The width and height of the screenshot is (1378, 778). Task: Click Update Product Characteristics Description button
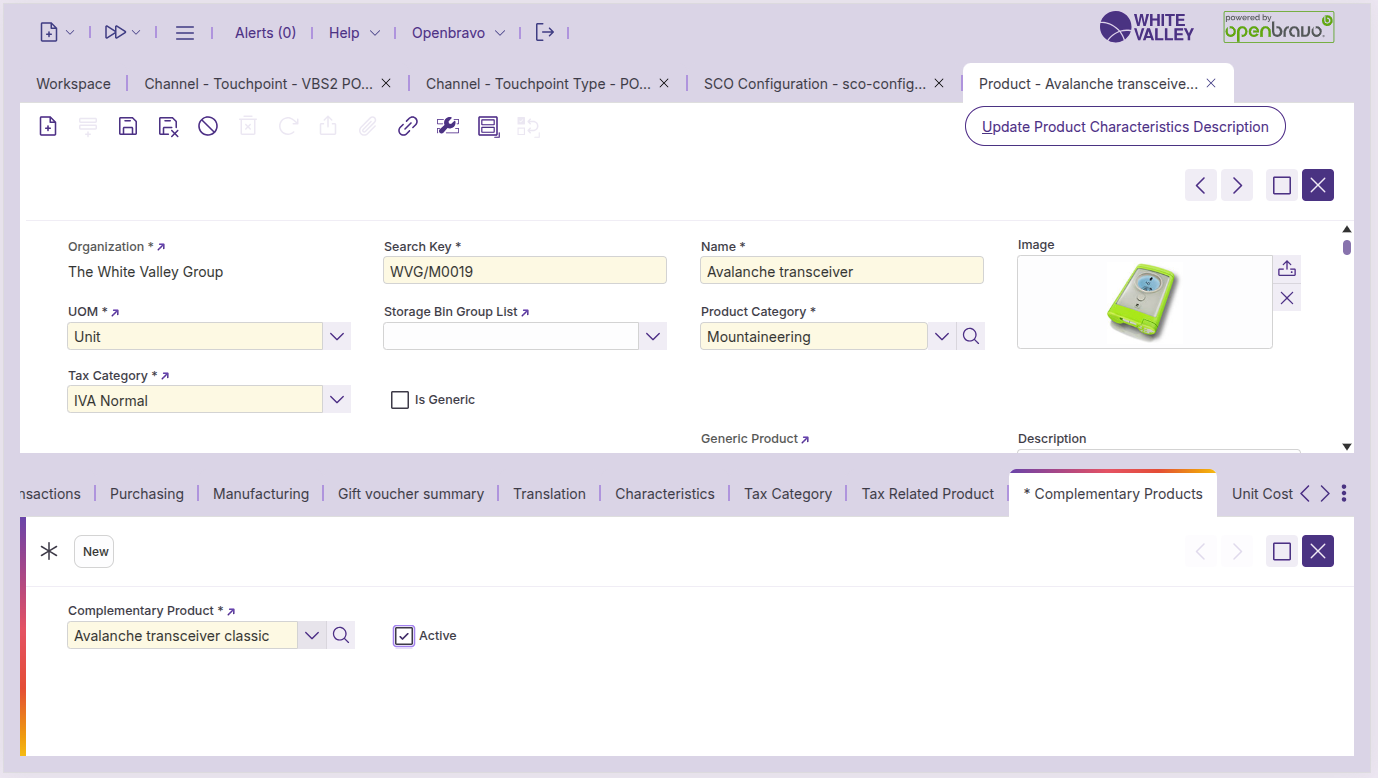[1125, 127]
